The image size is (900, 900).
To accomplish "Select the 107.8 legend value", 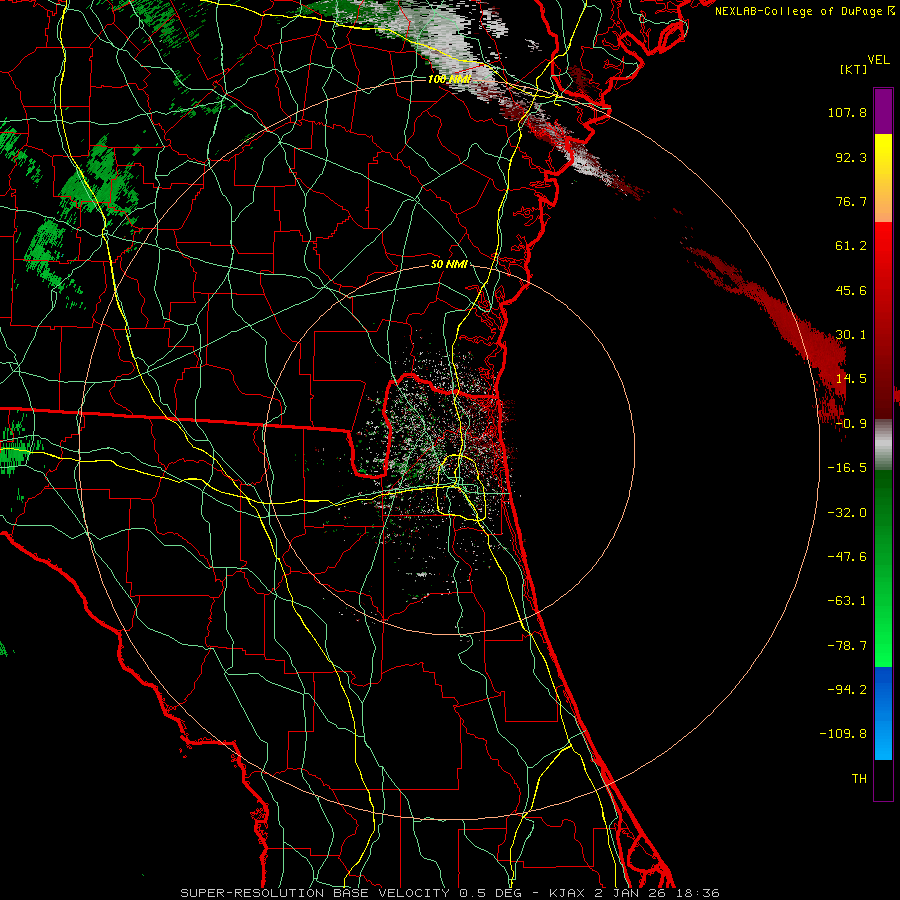I will click(847, 112).
